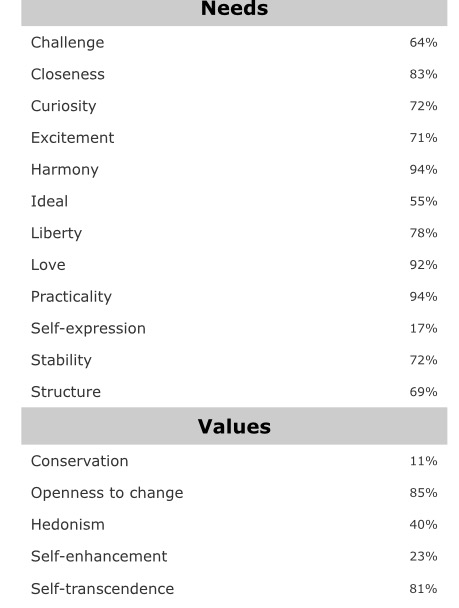
Task: Click the Self-enhancement row label
Action: 99,556
